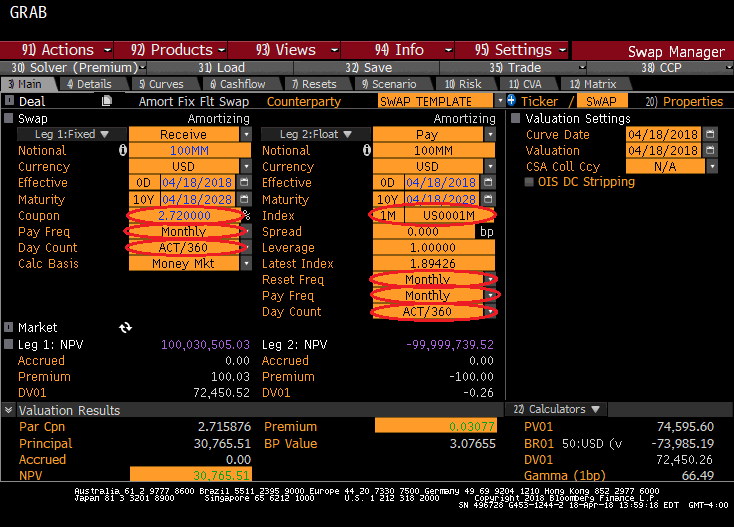
Task: Click the 31) Load button
Action: pyautogui.click(x=220, y=67)
